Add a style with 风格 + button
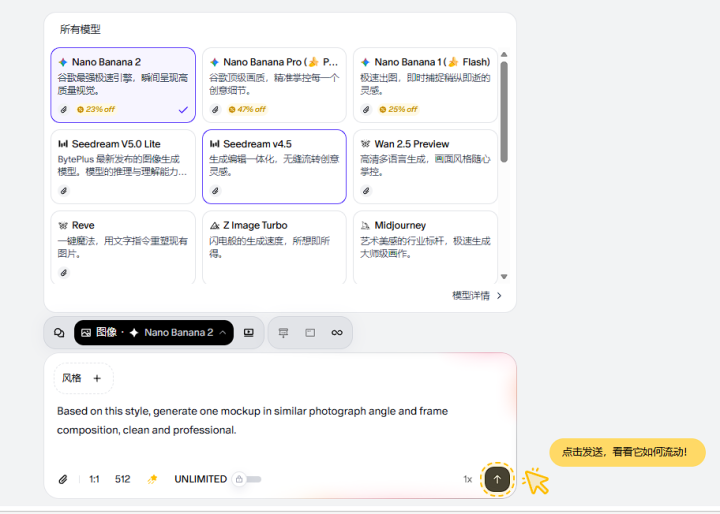 click(84, 378)
